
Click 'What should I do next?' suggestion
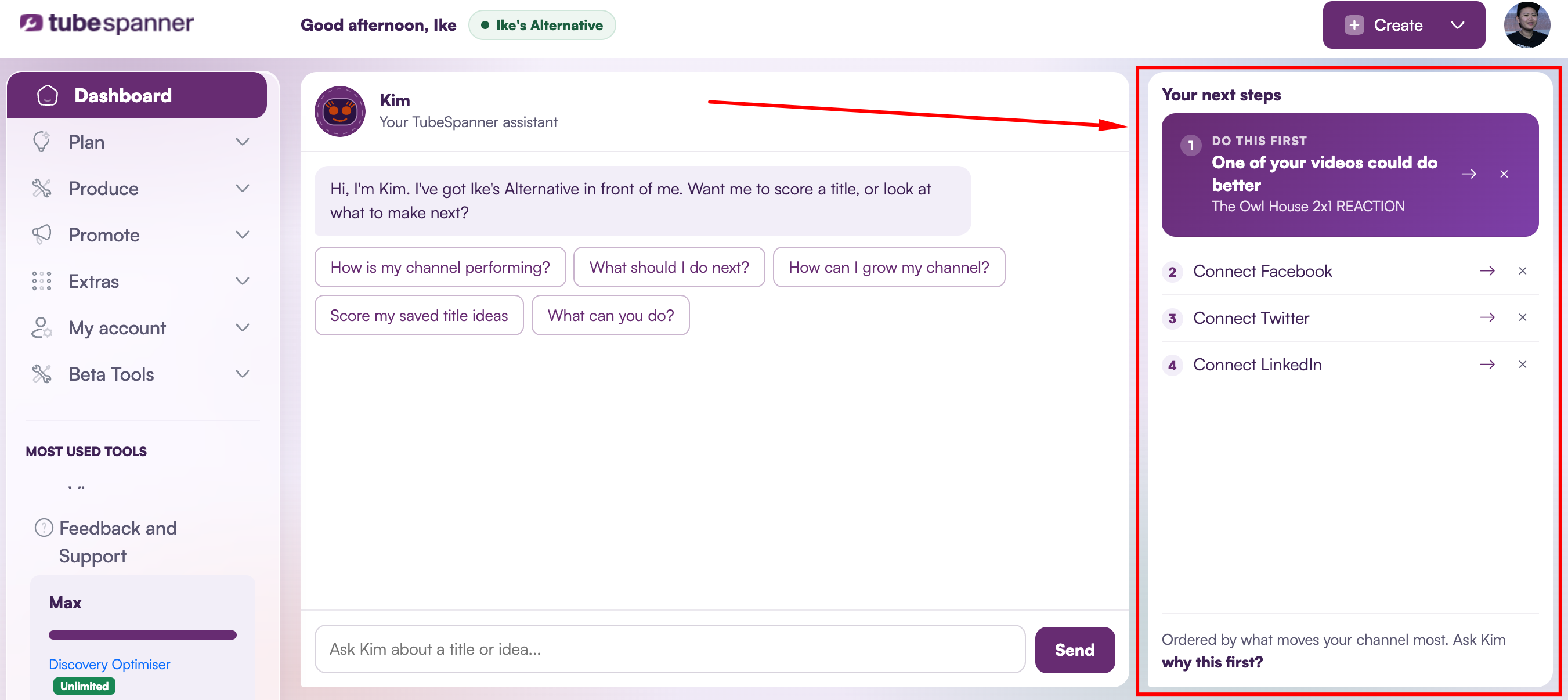[669, 267]
